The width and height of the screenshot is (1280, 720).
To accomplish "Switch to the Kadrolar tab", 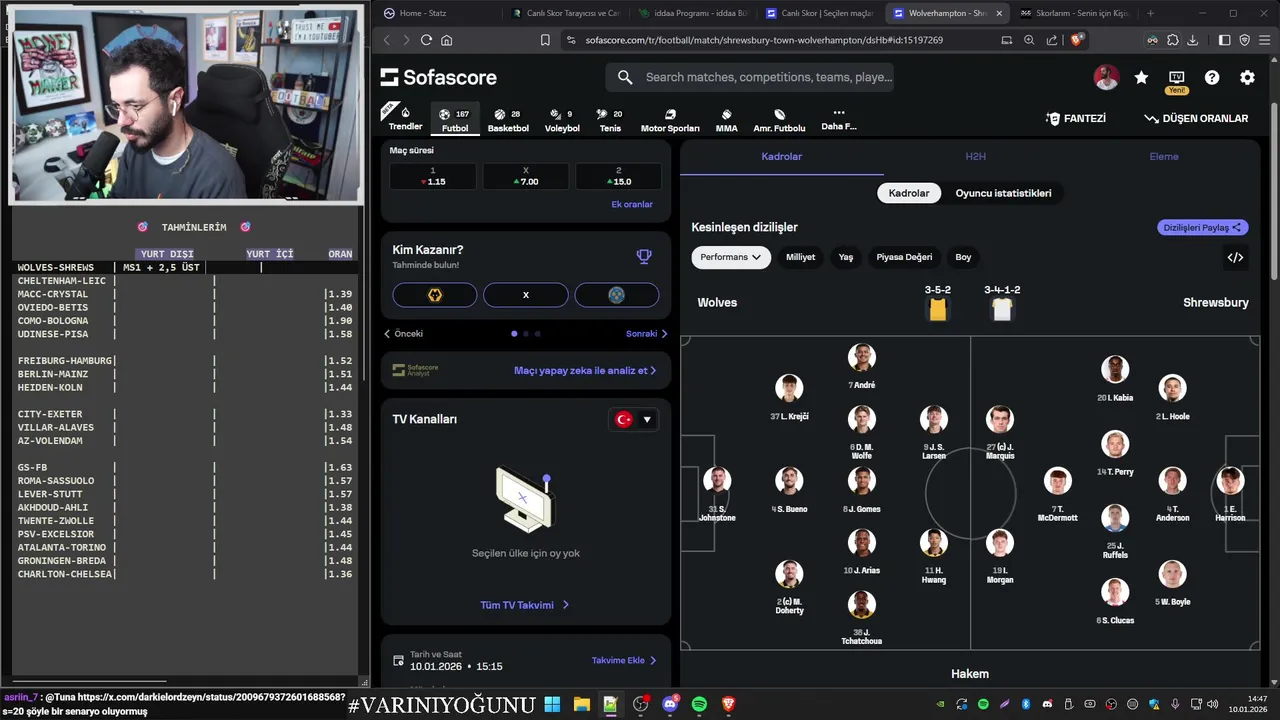I will tap(781, 157).
